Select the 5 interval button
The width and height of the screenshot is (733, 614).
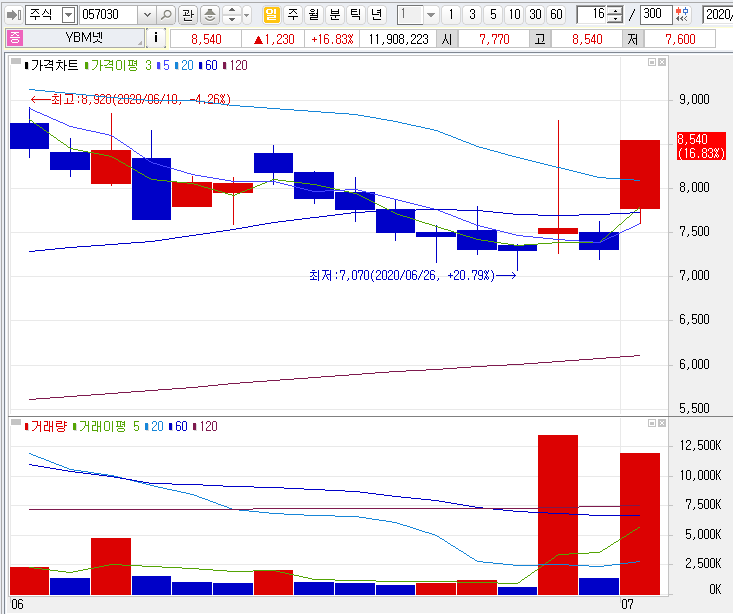pyautogui.click(x=493, y=15)
